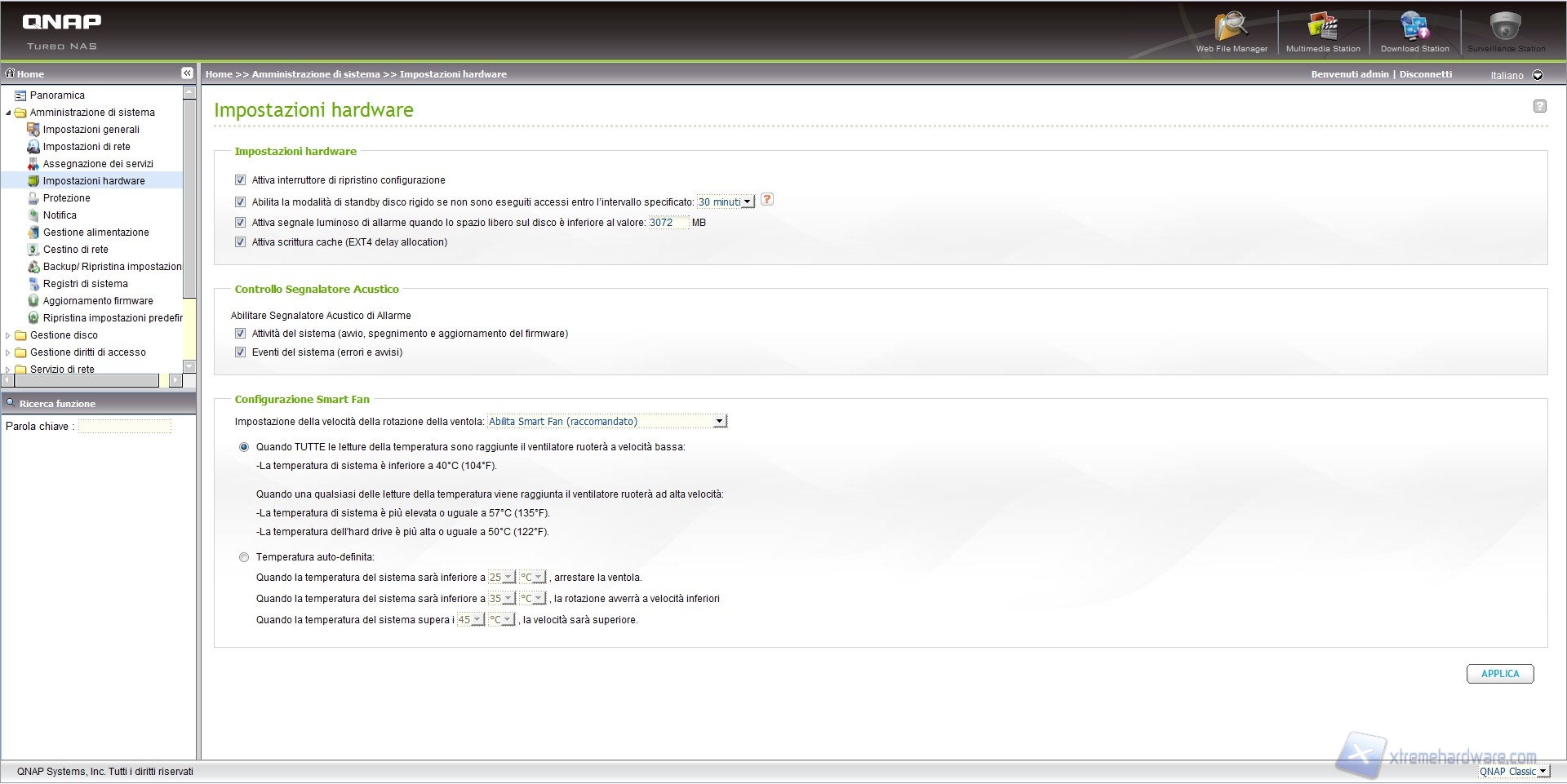Open the 30 minuti standby interval dropdown
The height and width of the screenshot is (784, 1567).
pyautogui.click(x=725, y=202)
